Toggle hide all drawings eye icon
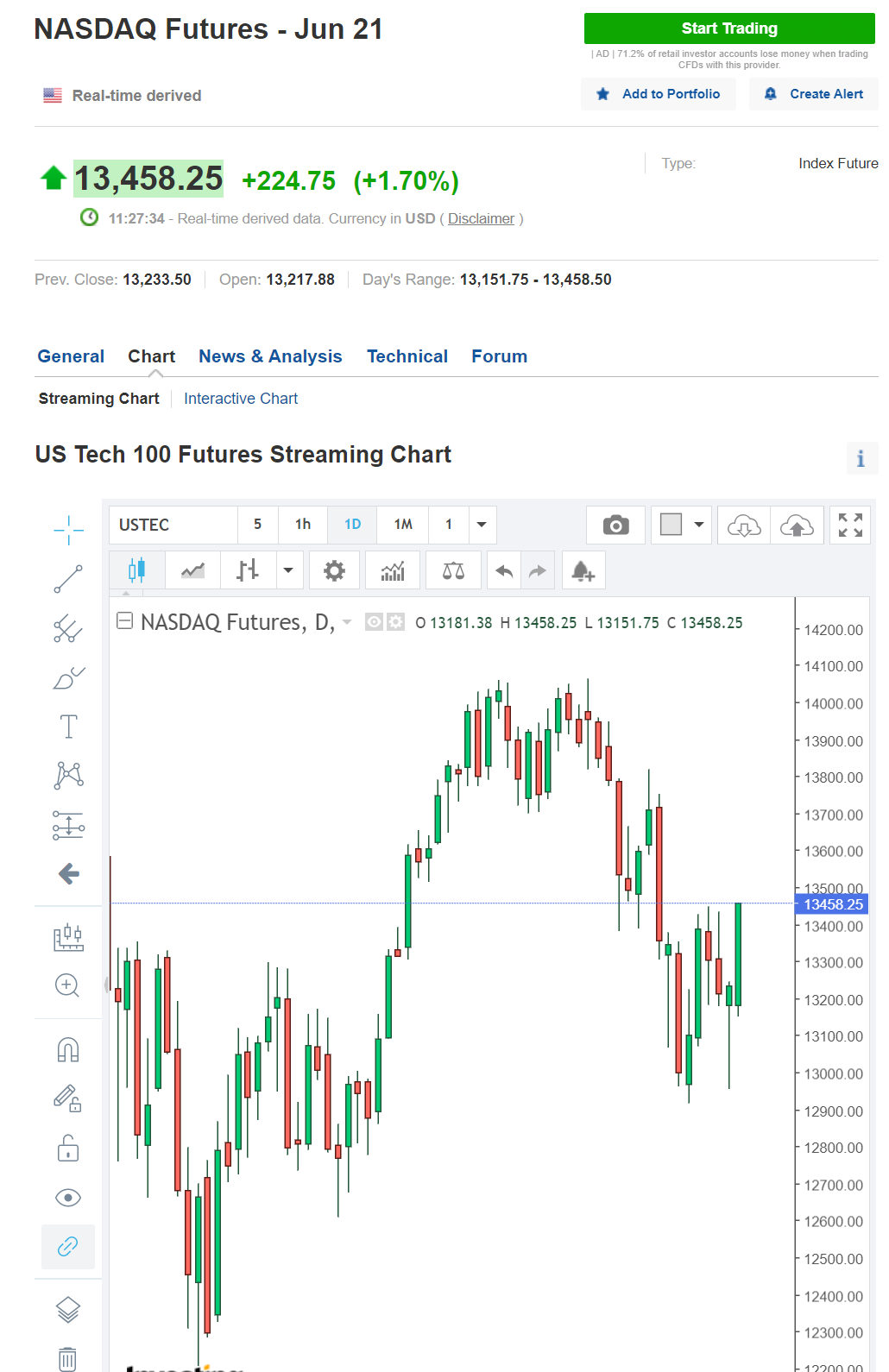The image size is (889, 1372). tap(68, 1198)
